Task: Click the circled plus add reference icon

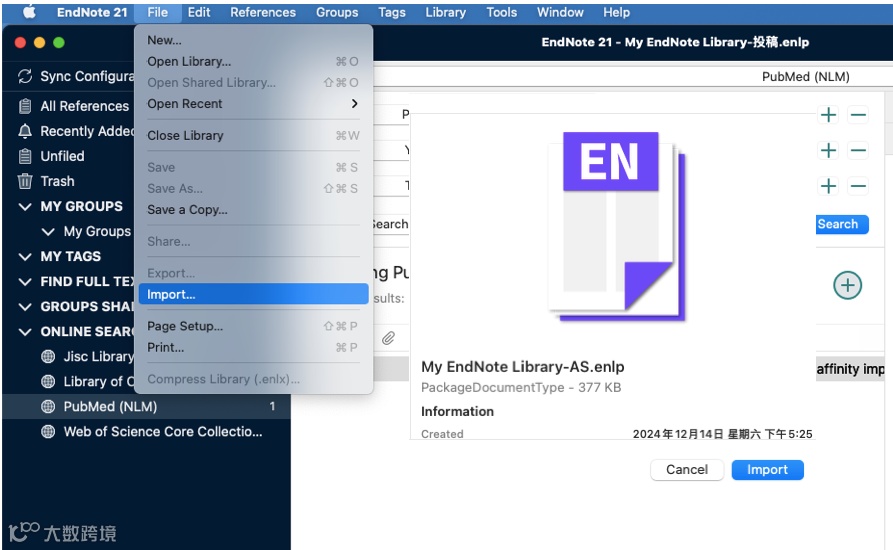Action: pos(847,285)
